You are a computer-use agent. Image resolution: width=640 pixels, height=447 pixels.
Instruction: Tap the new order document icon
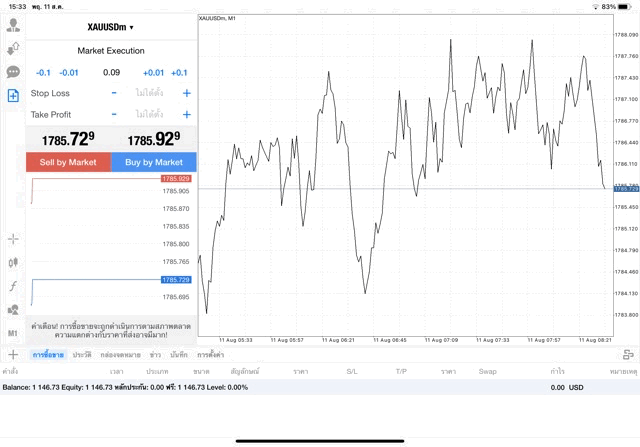tap(13, 95)
